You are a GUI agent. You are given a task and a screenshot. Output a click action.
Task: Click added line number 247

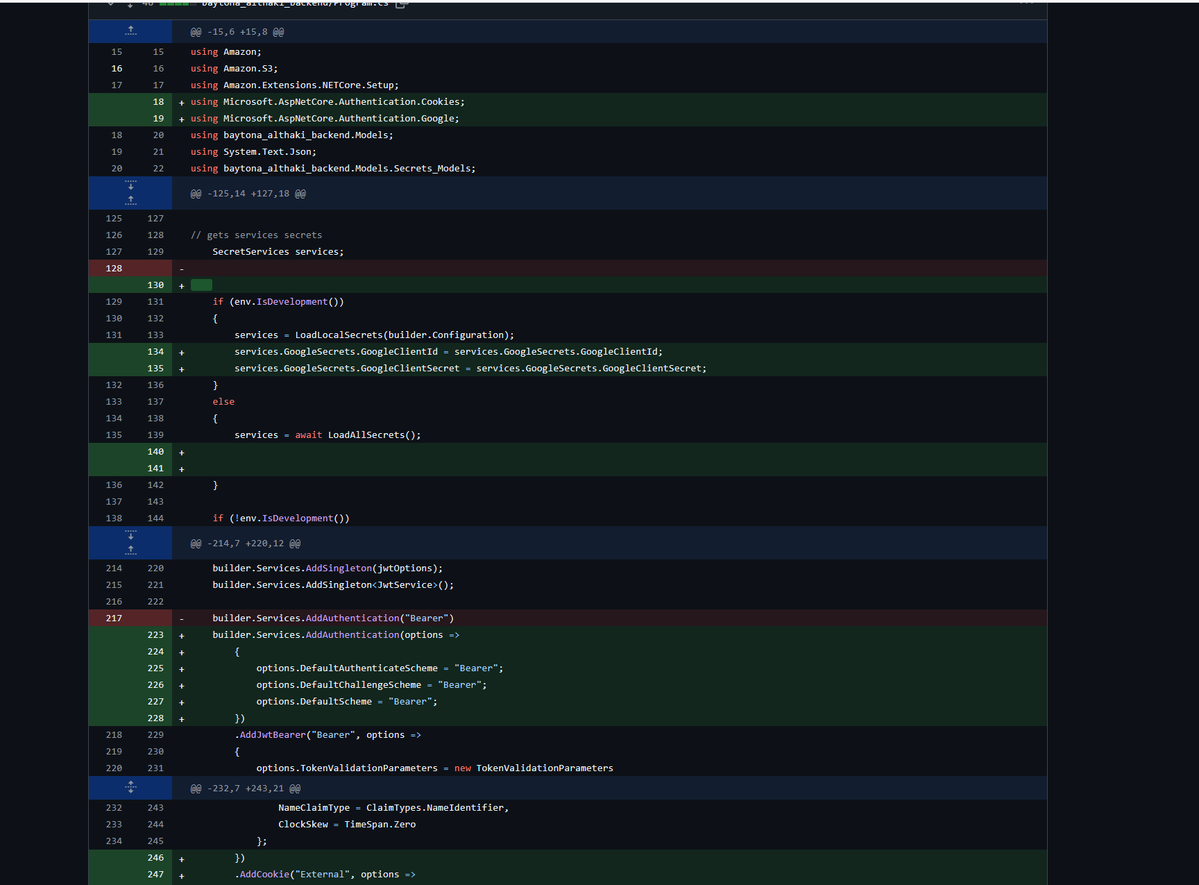tap(155, 874)
